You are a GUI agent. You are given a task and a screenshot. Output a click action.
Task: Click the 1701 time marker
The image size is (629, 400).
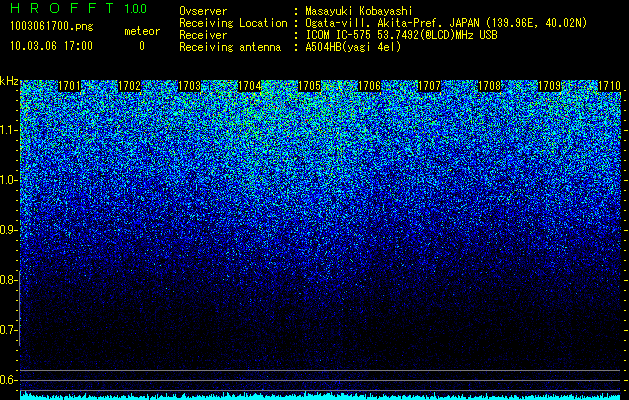(x=69, y=86)
